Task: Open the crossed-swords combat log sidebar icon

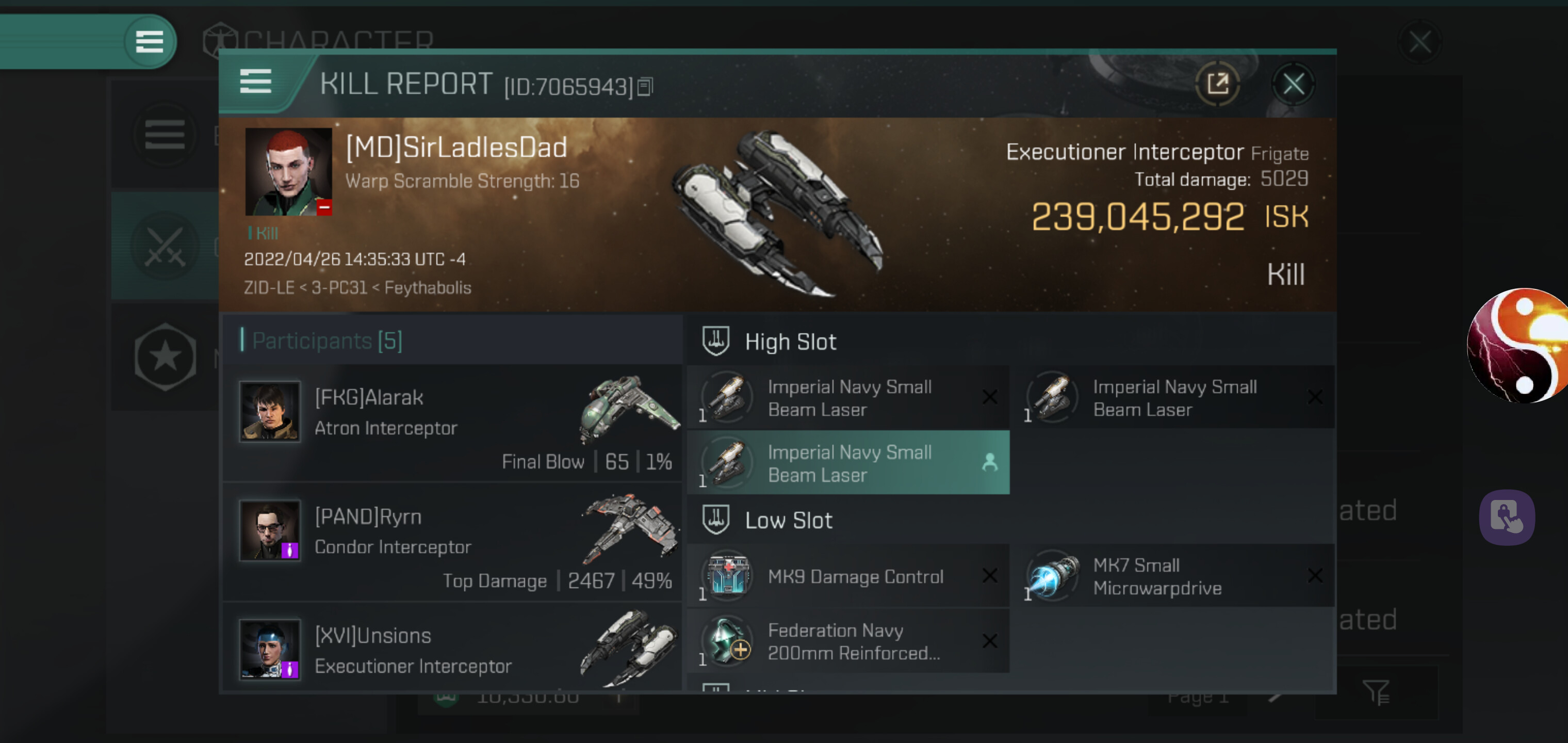Action: click(x=165, y=247)
